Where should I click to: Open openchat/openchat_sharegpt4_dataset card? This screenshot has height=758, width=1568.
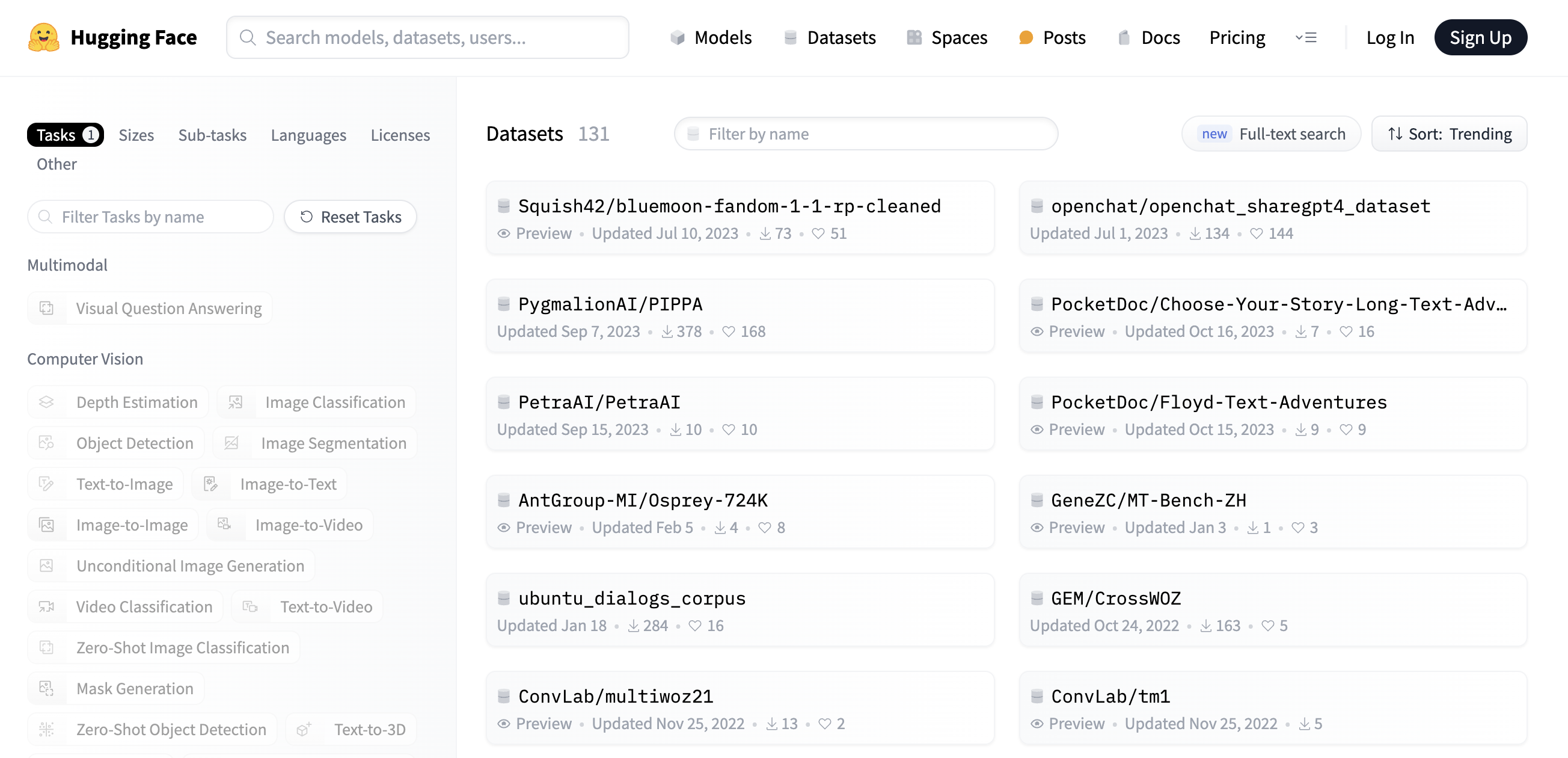coord(1273,217)
